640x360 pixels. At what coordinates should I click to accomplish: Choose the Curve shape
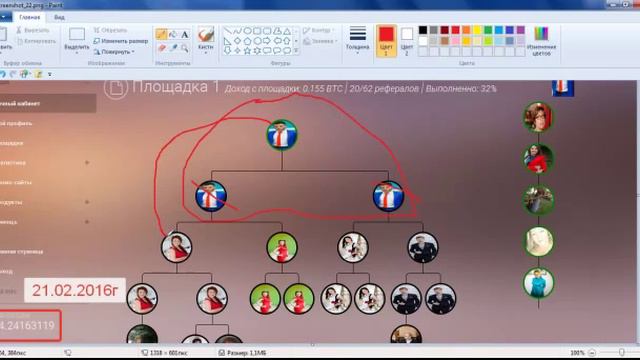point(238,31)
